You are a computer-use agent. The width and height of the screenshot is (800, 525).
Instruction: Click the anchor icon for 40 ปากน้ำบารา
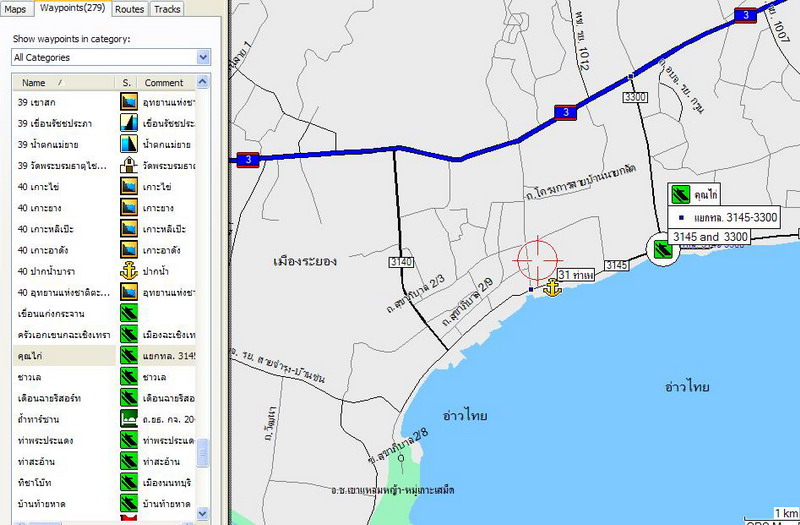click(x=129, y=271)
